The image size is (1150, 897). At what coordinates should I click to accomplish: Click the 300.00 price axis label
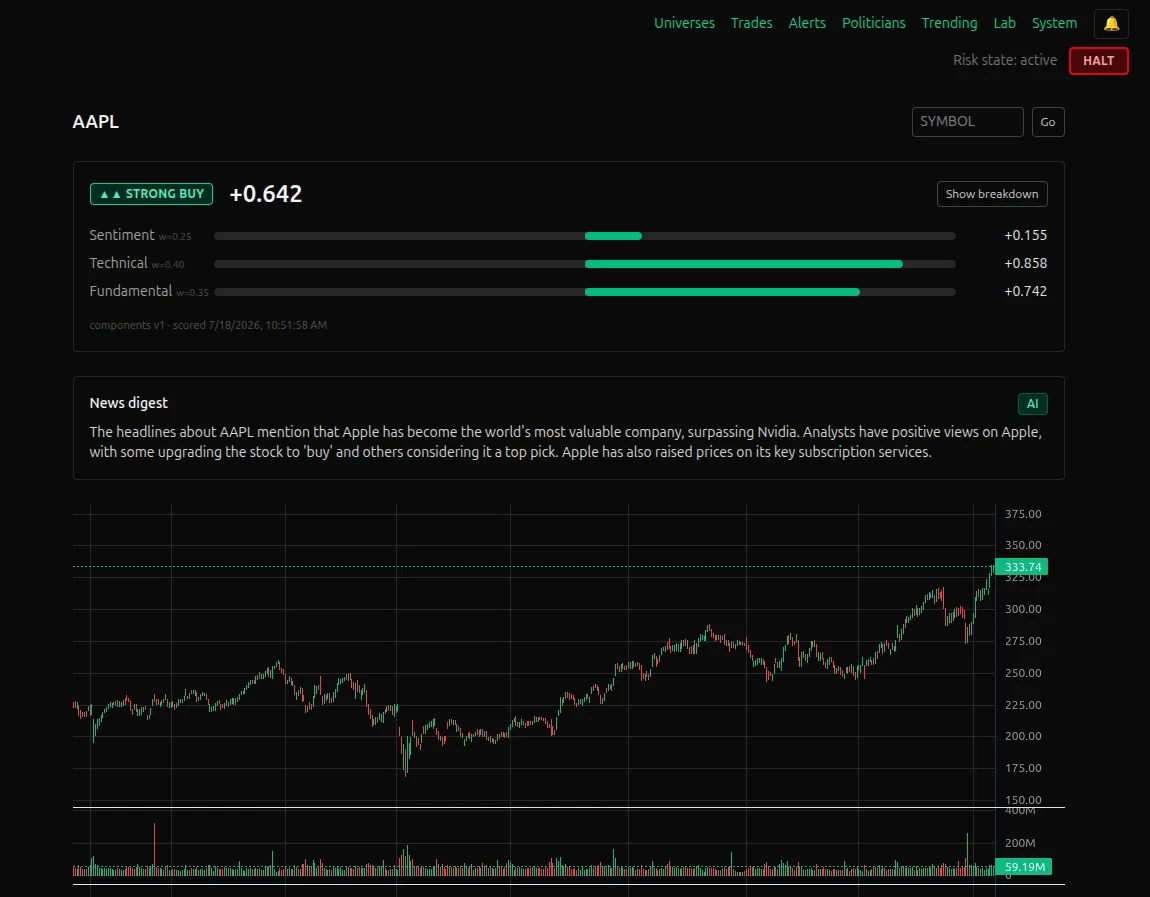[x=1023, y=609]
